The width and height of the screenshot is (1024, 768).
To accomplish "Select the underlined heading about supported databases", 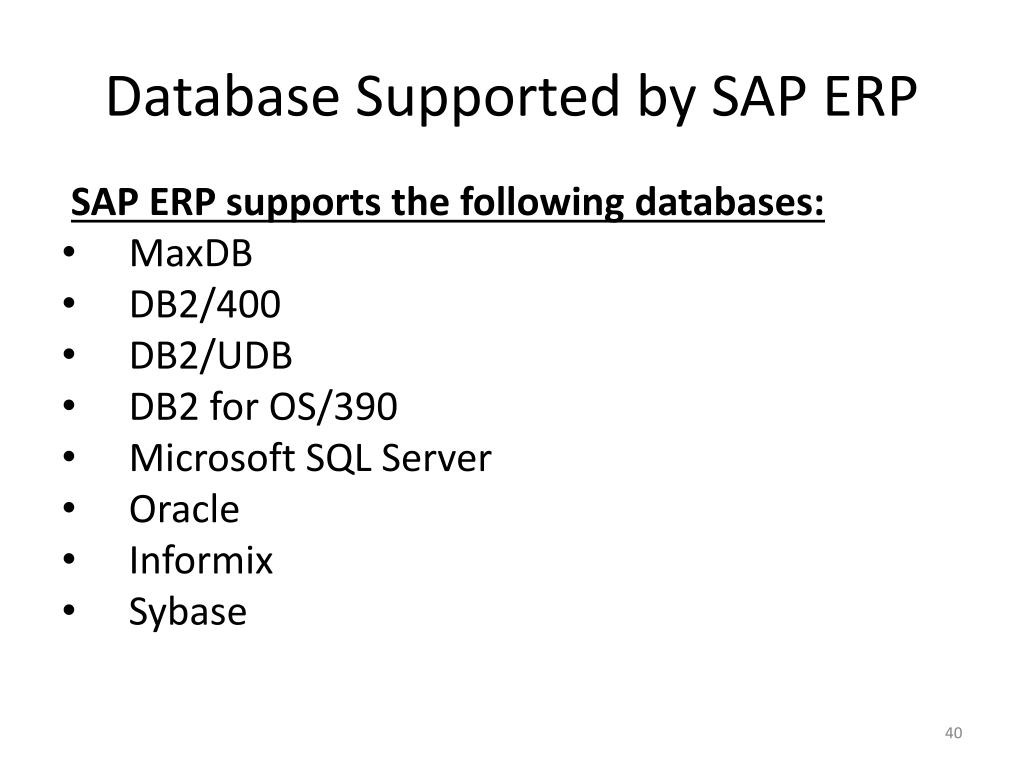I will [447, 202].
